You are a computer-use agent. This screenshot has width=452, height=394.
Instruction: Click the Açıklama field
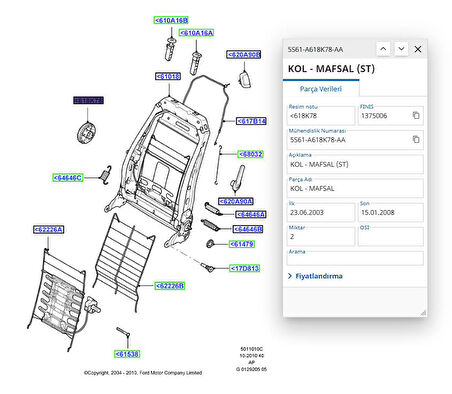pyautogui.click(x=356, y=164)
